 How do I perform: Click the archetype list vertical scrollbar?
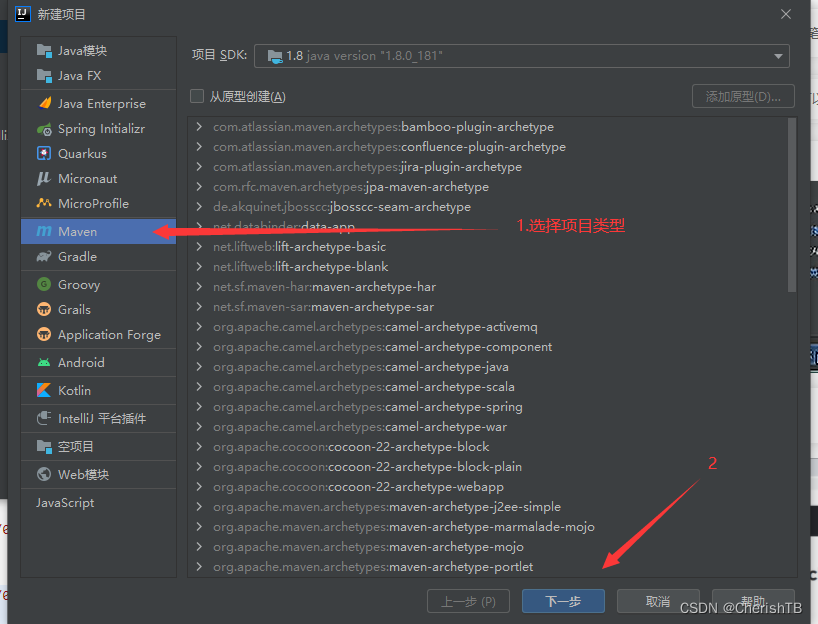791,205
